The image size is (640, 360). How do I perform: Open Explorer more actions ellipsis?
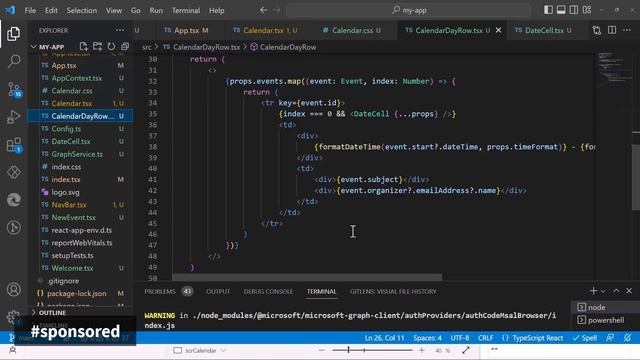tap(120, 30)
